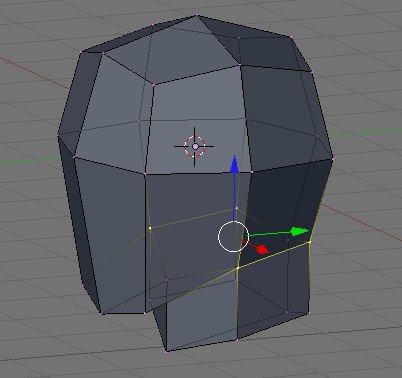
Task: Click the 3D cursor crosshair on the forehead
Action: coord(195,146)
